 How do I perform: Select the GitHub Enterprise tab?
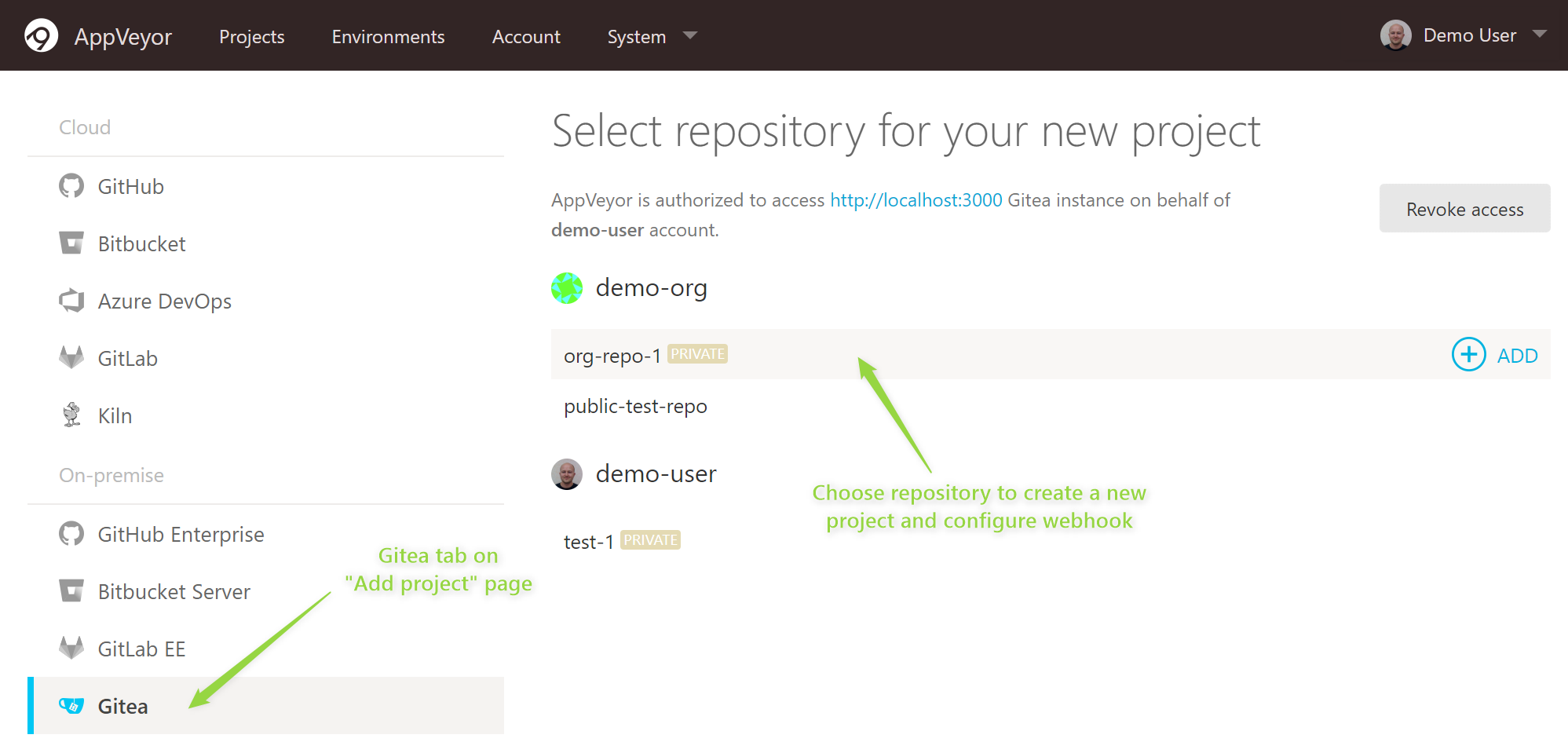(265, 534)
